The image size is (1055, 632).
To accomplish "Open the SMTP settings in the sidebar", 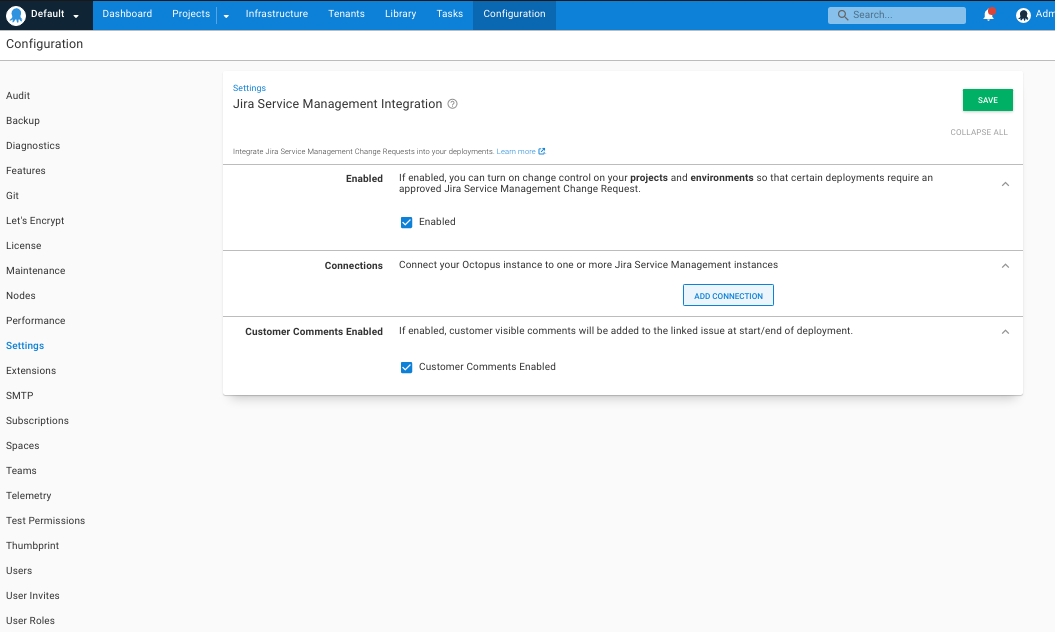I will pos(19,395).
